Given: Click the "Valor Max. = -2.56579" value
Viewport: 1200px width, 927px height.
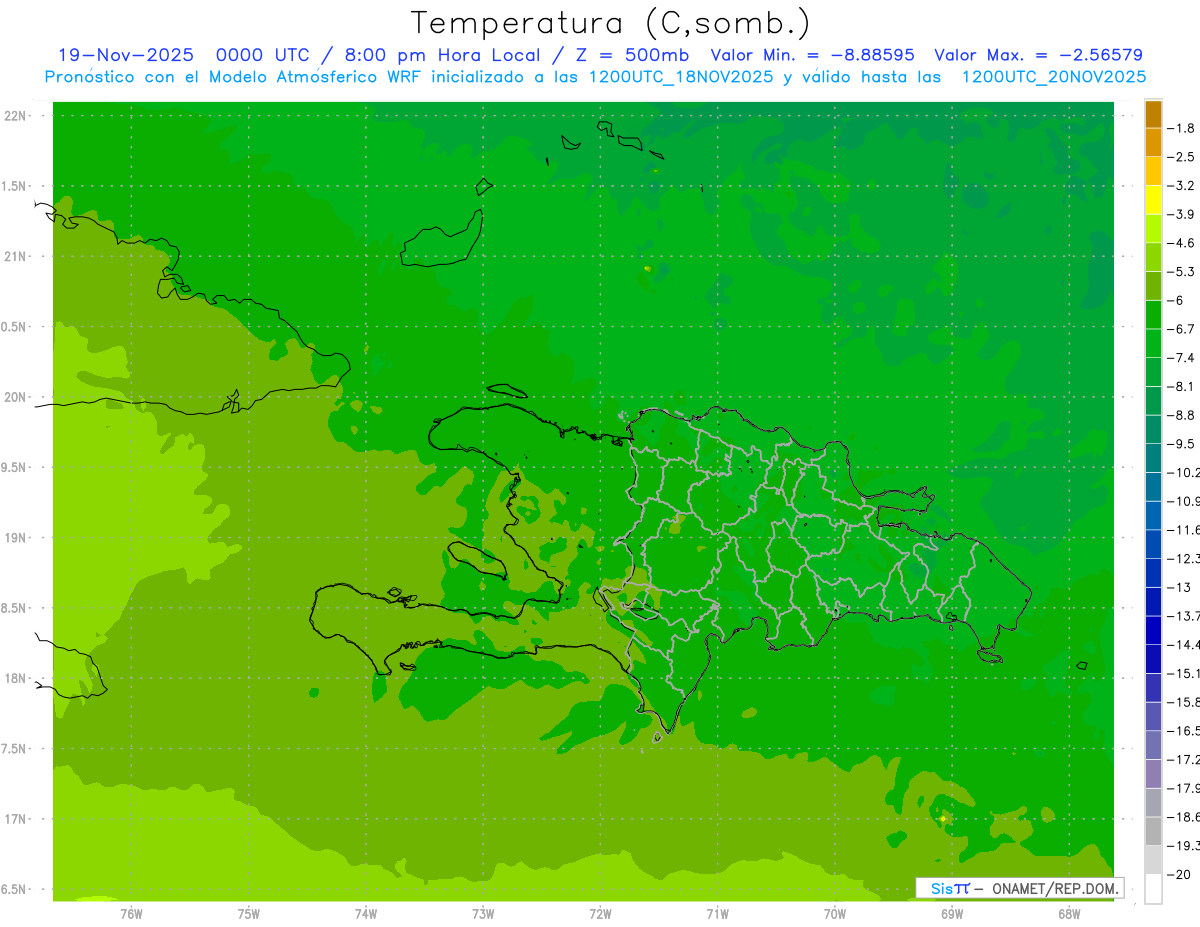Looking at the screenshot, I should (1038, 55).
